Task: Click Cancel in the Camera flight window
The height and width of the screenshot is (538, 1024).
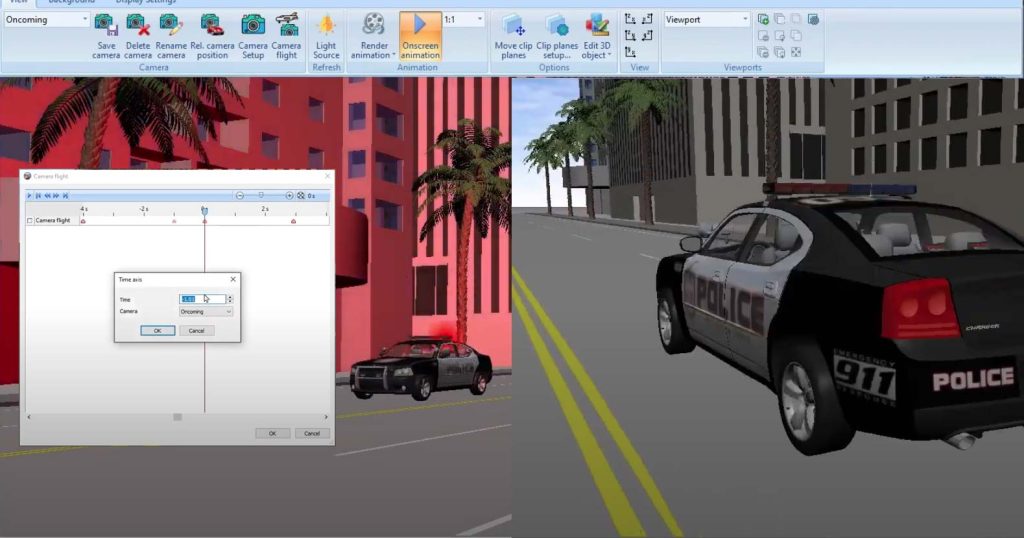Action: [x=312, y=434]
